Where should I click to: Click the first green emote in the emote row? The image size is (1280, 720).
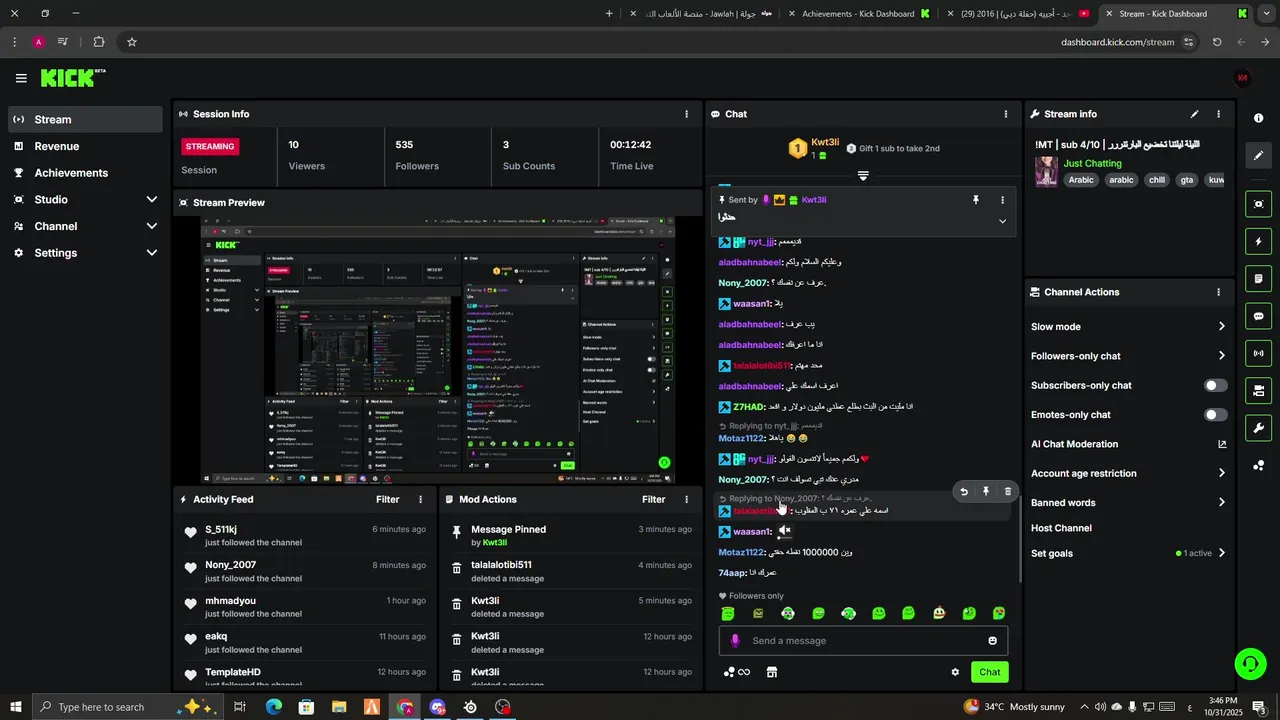(x=728, y=613)
